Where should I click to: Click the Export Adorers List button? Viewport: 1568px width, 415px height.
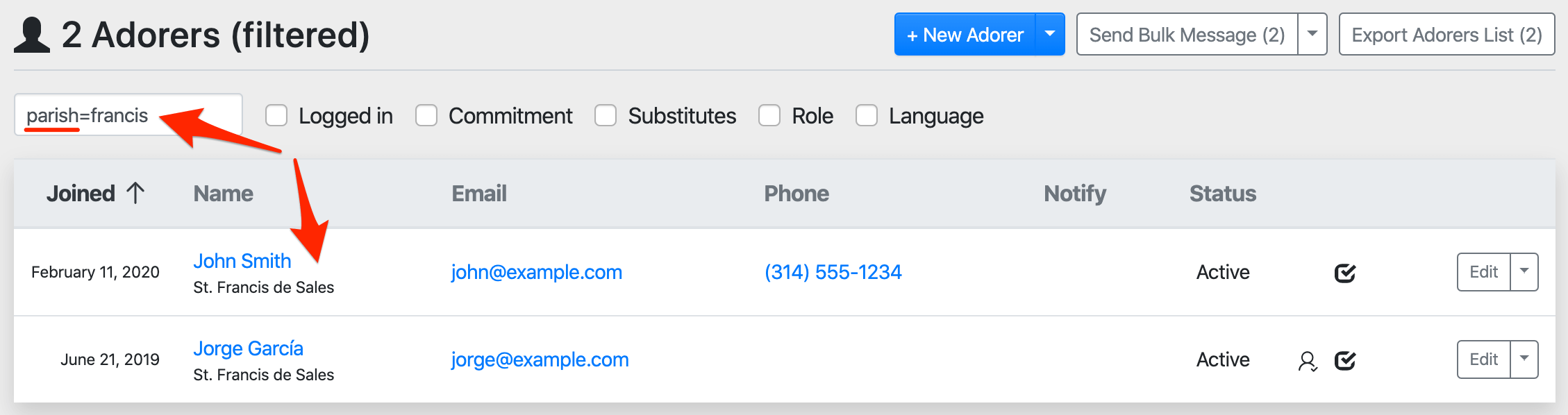[x=1446, y=35]
